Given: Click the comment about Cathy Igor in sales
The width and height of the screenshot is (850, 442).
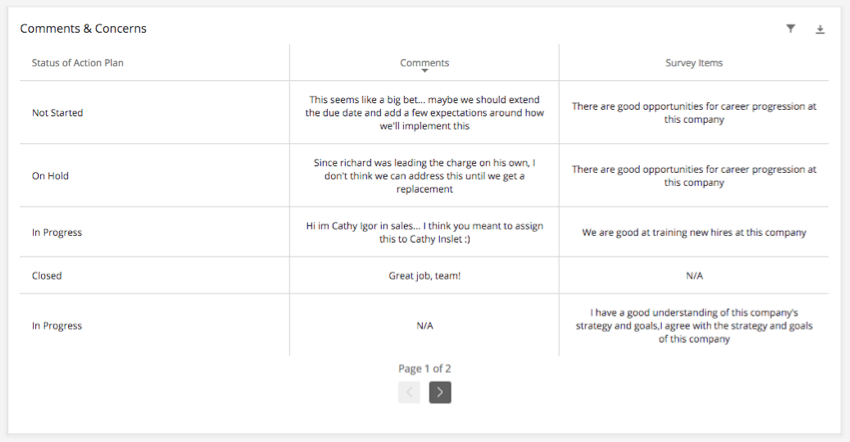Looking at the screenshot, I should point(424,232).
